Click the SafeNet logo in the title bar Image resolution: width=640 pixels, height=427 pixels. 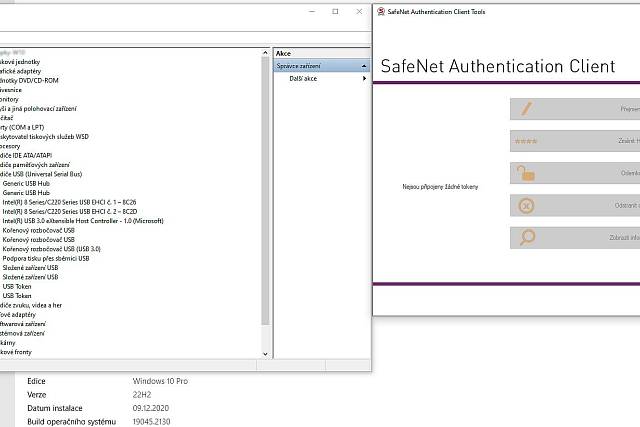coord(381,11)
